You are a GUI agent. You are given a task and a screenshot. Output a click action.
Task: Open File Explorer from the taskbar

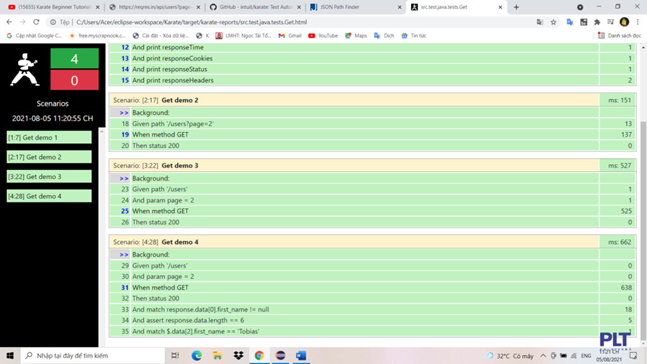pyautogui.click(x=217, y=355)
